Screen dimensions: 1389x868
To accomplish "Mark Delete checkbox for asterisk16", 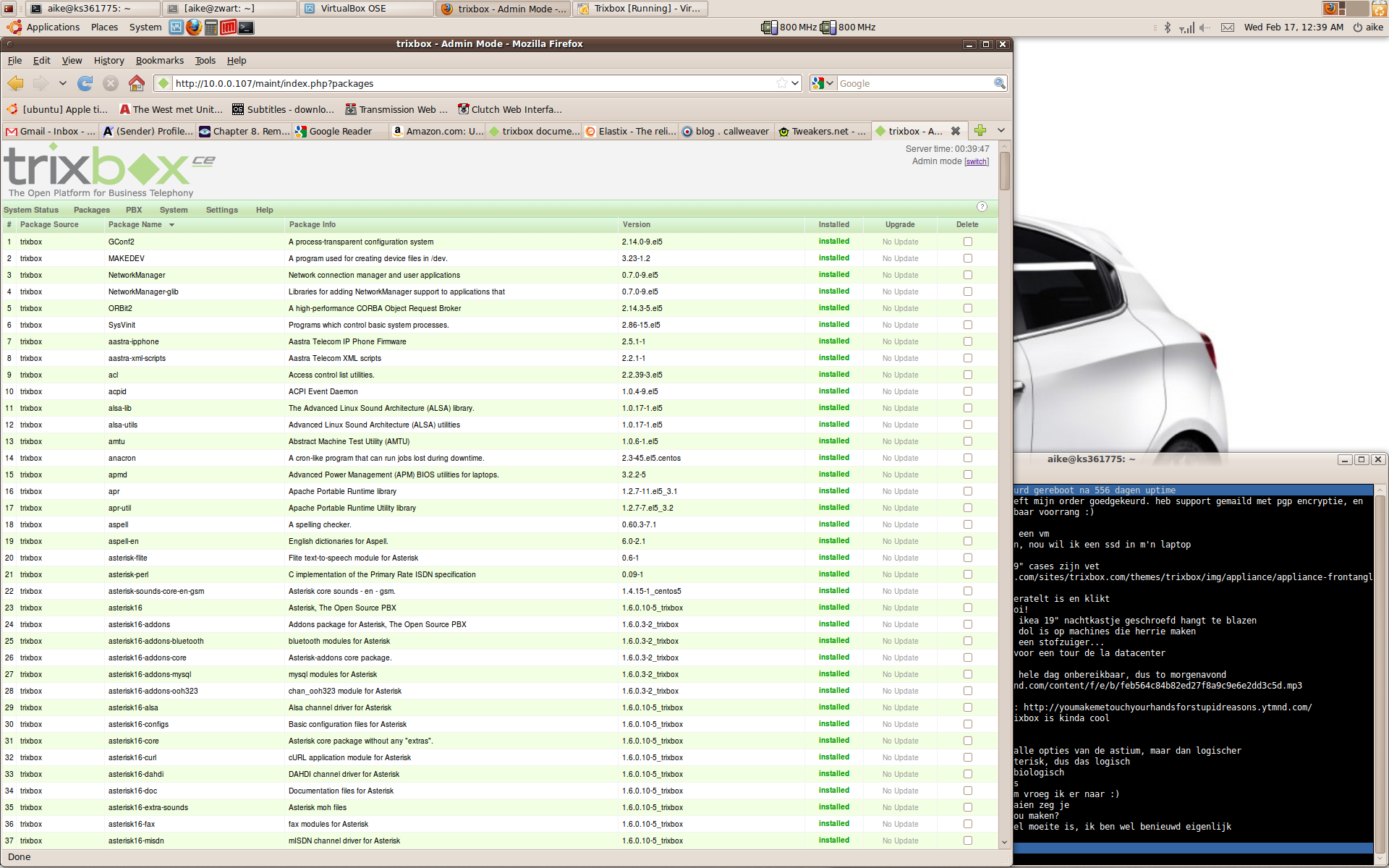I will tap(967, 608).
